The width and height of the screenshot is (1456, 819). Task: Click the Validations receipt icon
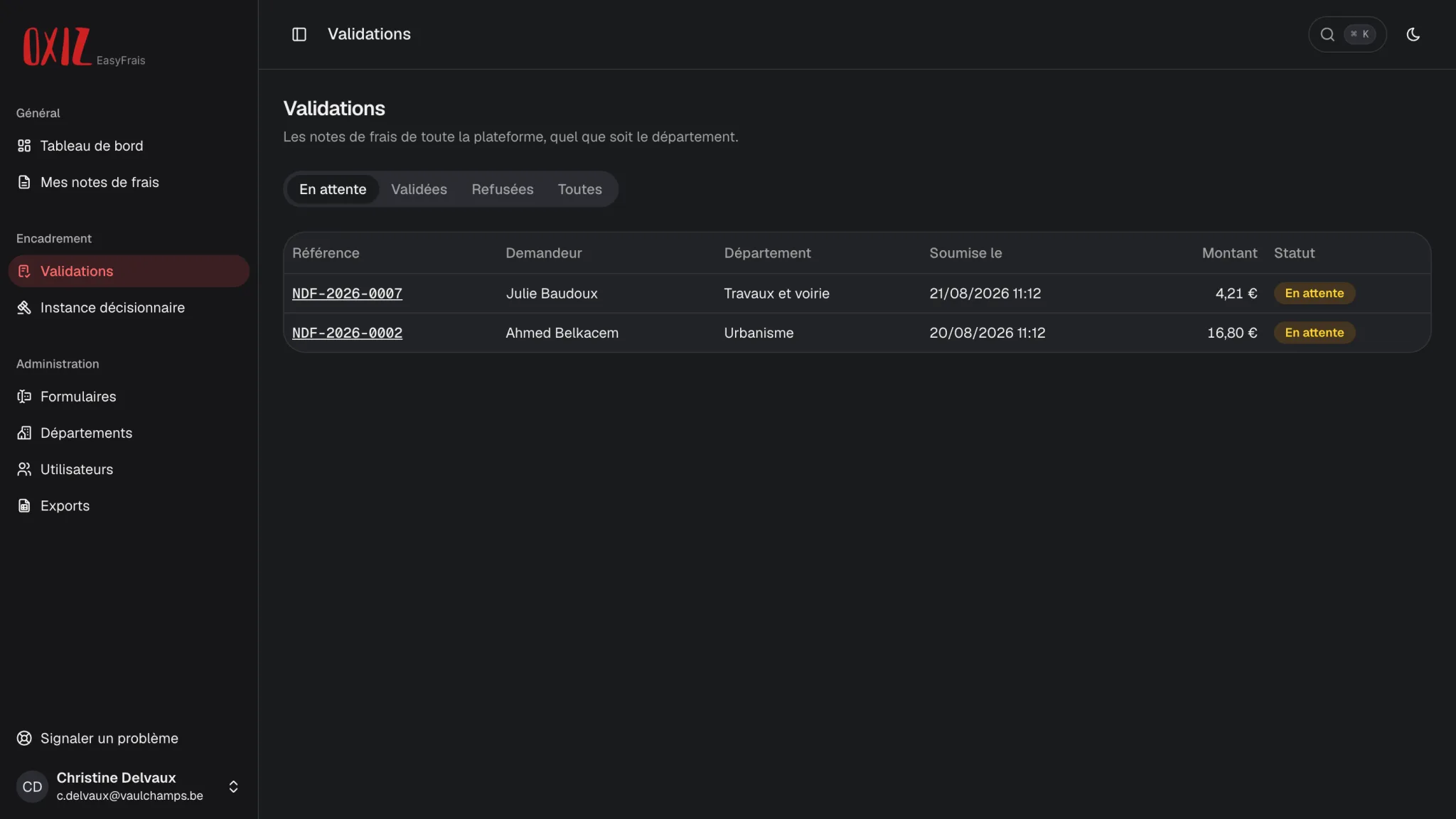[24, 271]
